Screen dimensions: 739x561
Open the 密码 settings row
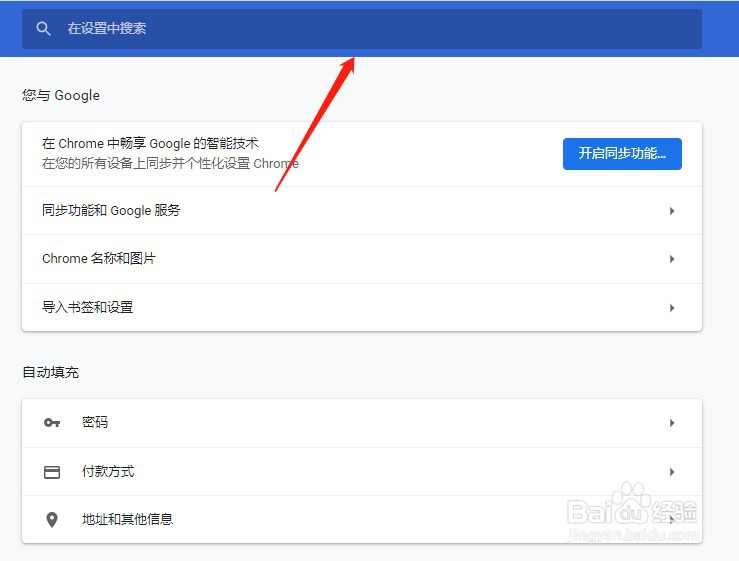pyautogui.click(x=362, y=423)
